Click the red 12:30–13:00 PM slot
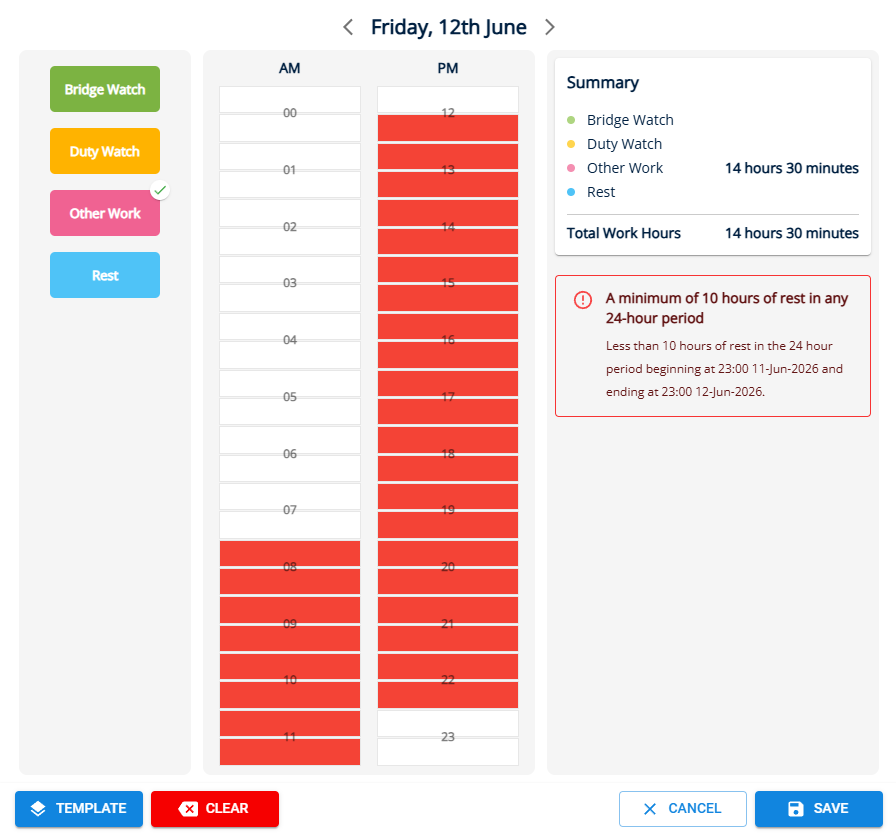 coord(448,128)
